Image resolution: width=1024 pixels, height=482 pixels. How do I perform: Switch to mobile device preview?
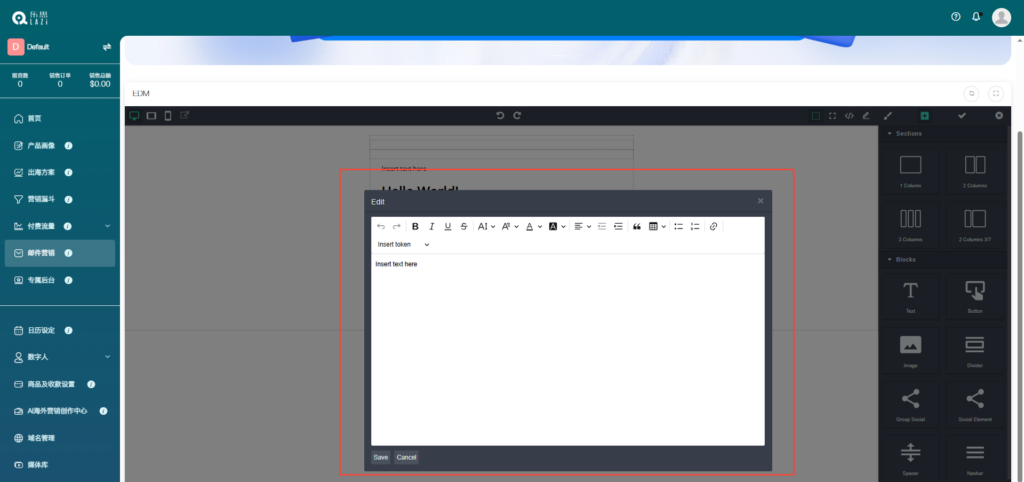(167, 116)
